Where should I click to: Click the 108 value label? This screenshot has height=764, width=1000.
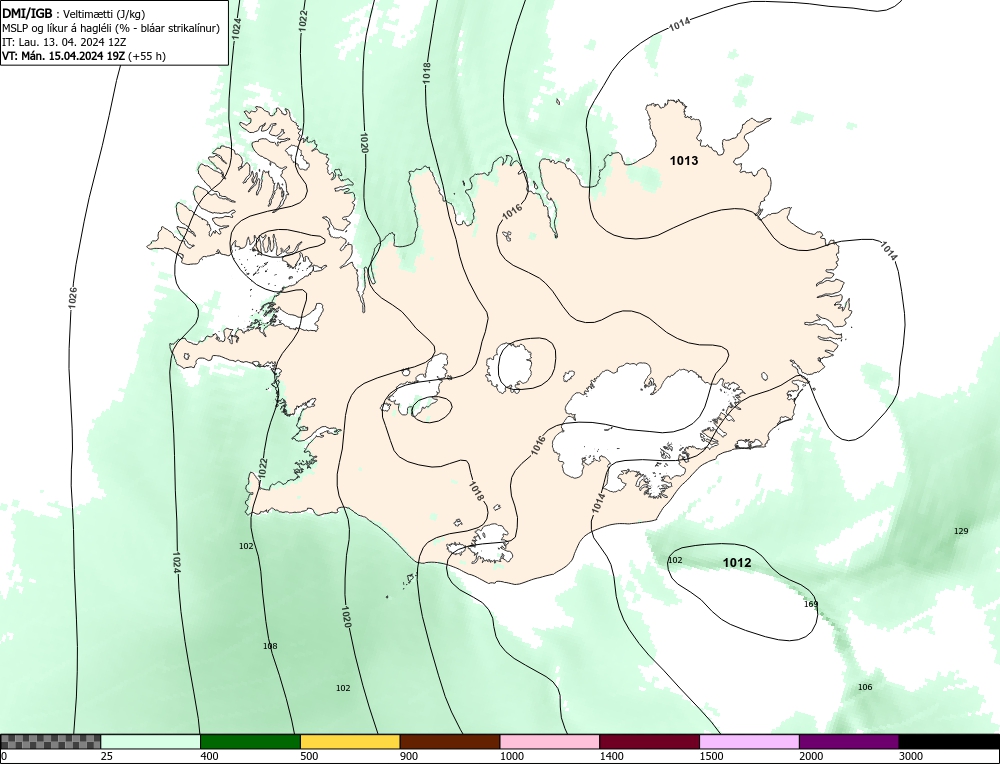(270, 646)
